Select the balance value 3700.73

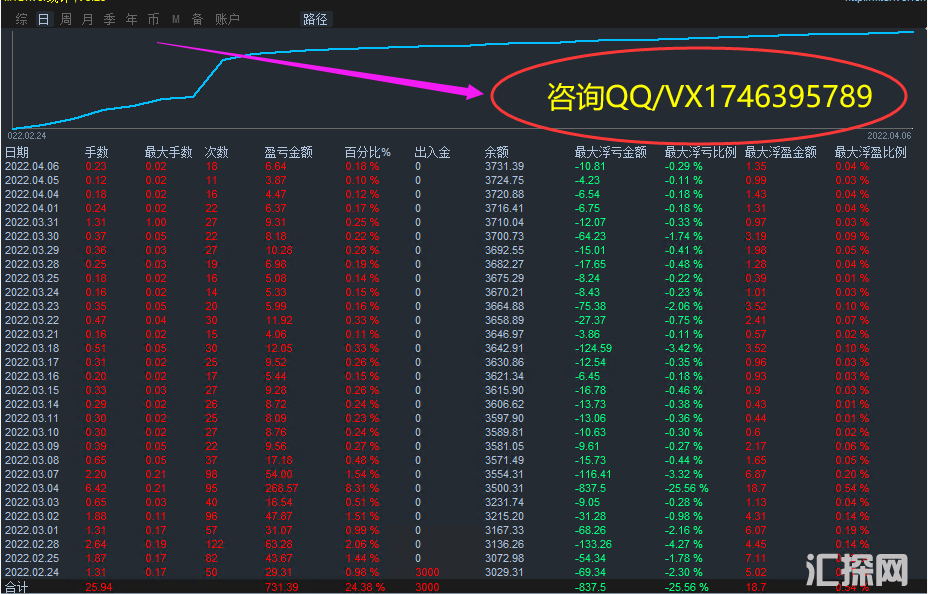[504, 237]
